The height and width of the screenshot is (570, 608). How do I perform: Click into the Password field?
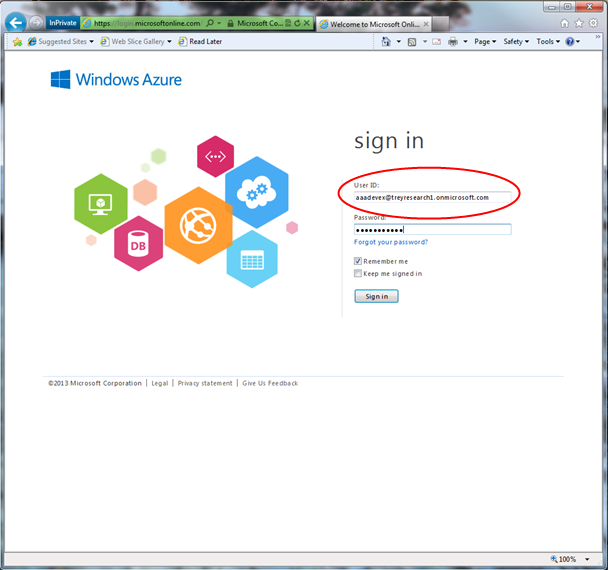click(432, 230)
